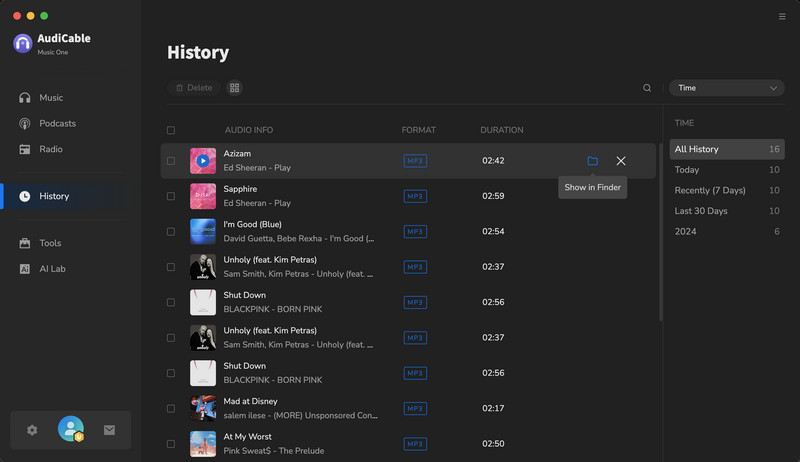Open Sapphire album thumbnail

tap(203, 196)
